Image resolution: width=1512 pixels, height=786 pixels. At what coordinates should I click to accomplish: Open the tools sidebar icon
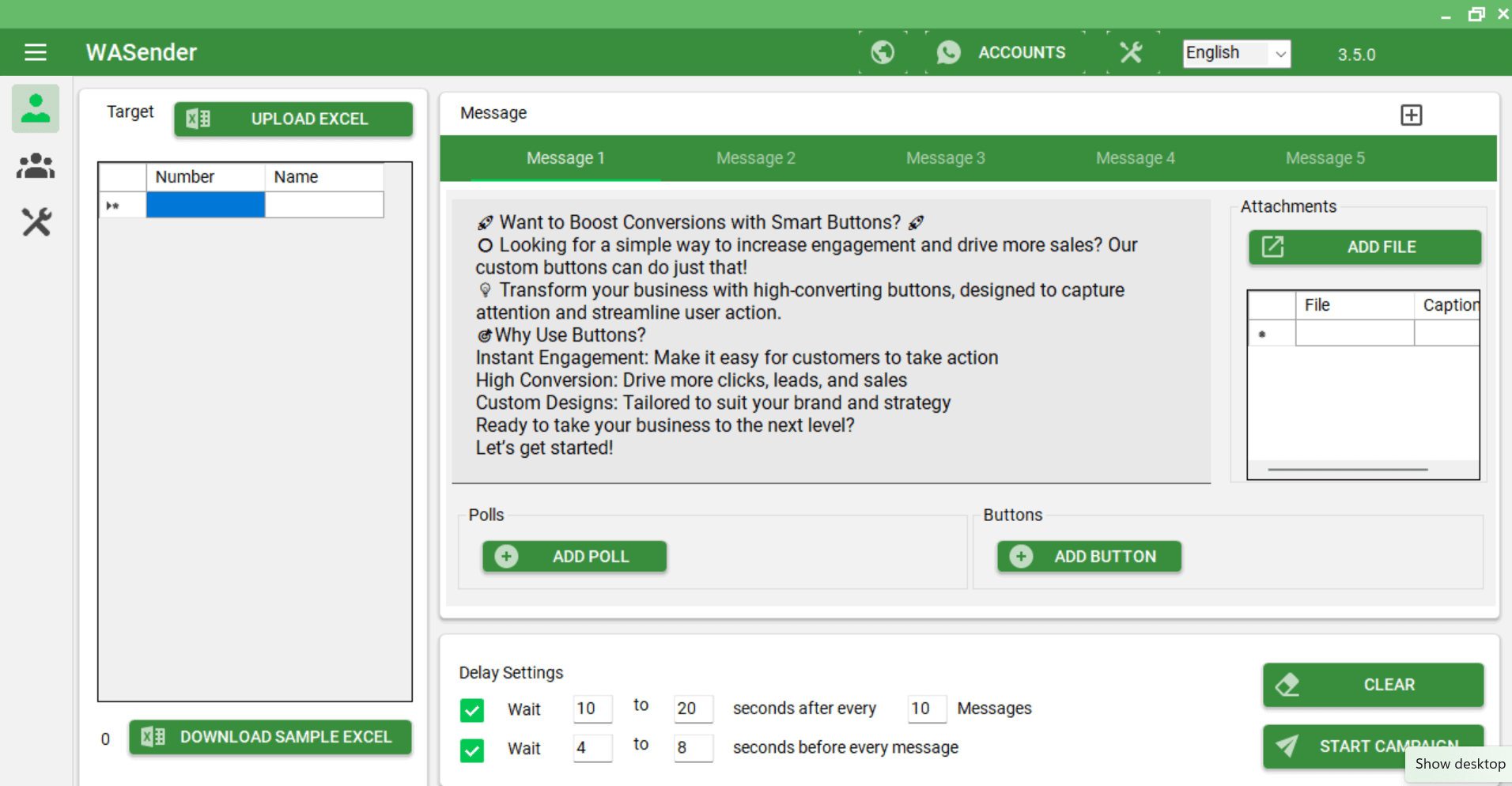pos(36,222)
